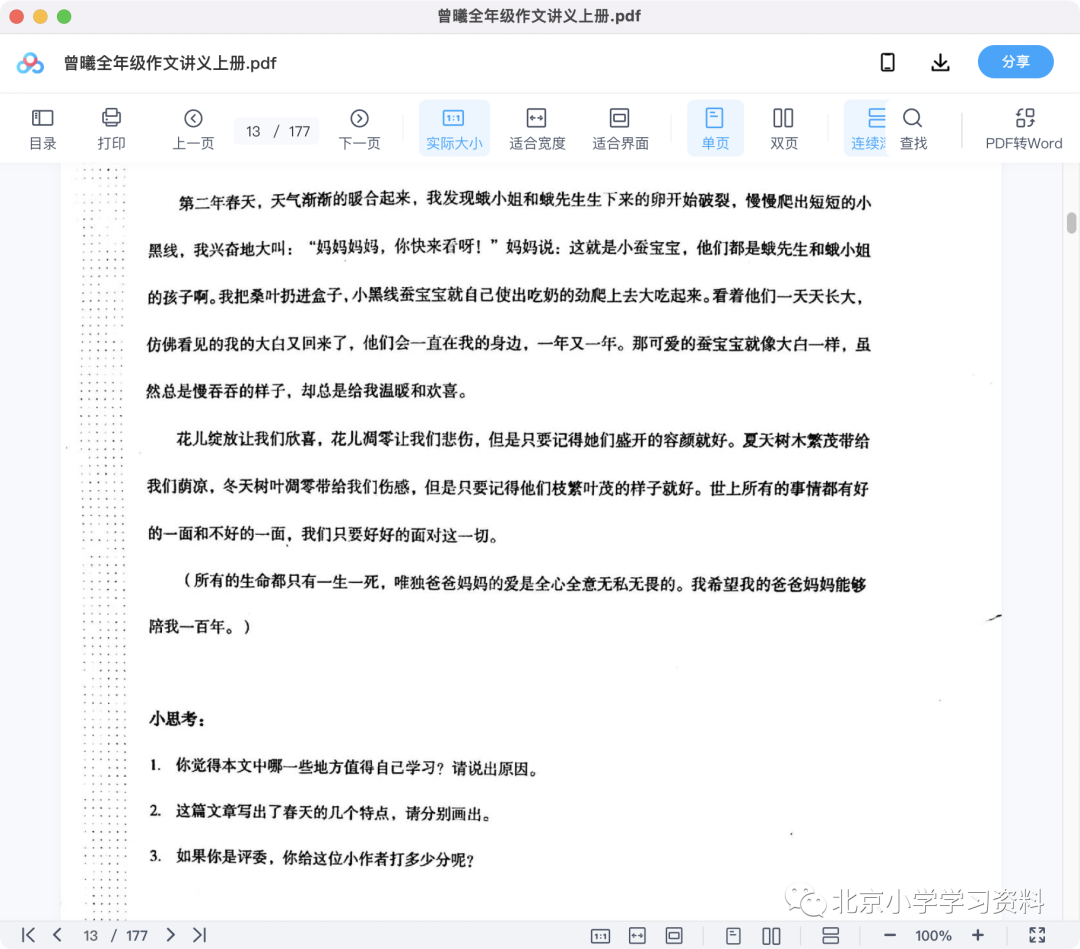Go to previous page in bottom bar

(x=58, y=935)
